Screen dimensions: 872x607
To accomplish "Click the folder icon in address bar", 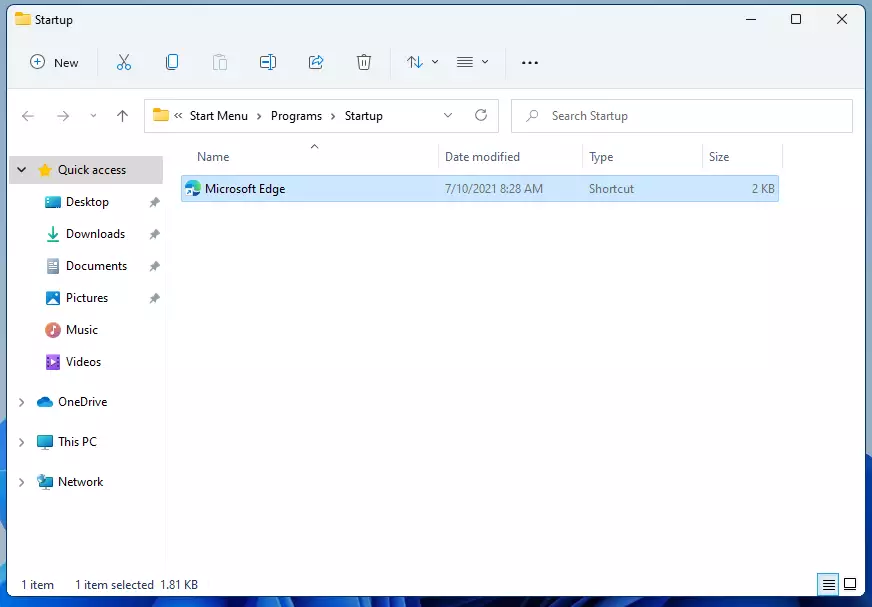I will (161, 115).
